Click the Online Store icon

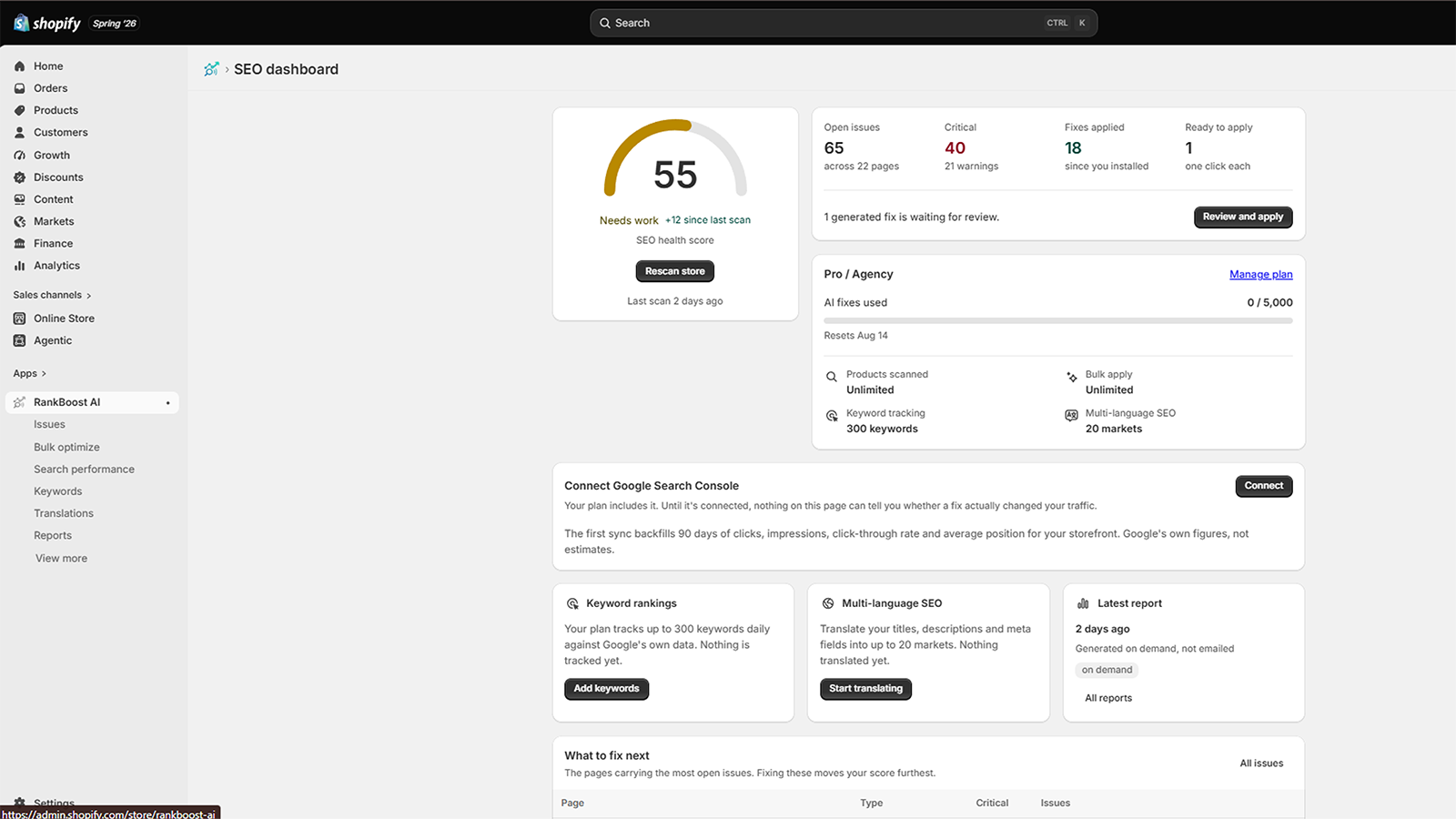point(20,318)
